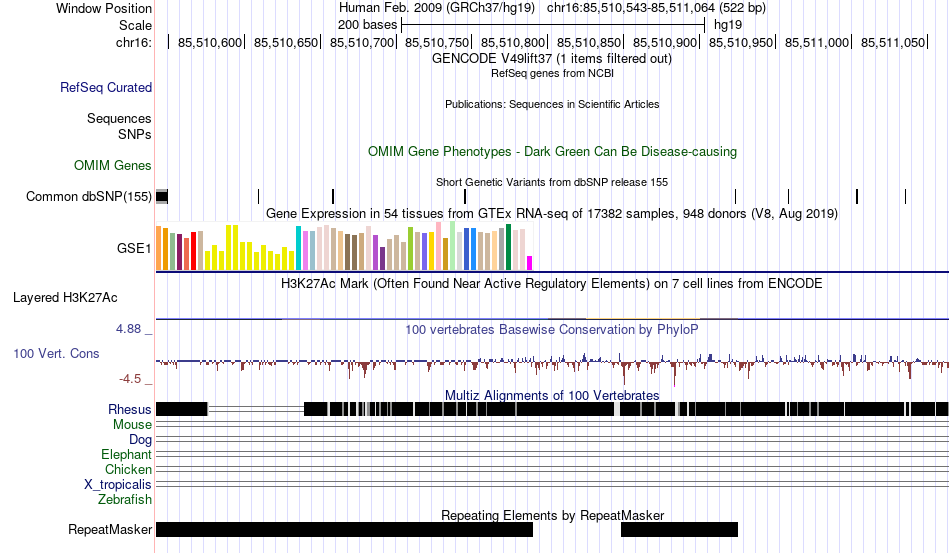Select the Dog alignment label

[140, 439]
